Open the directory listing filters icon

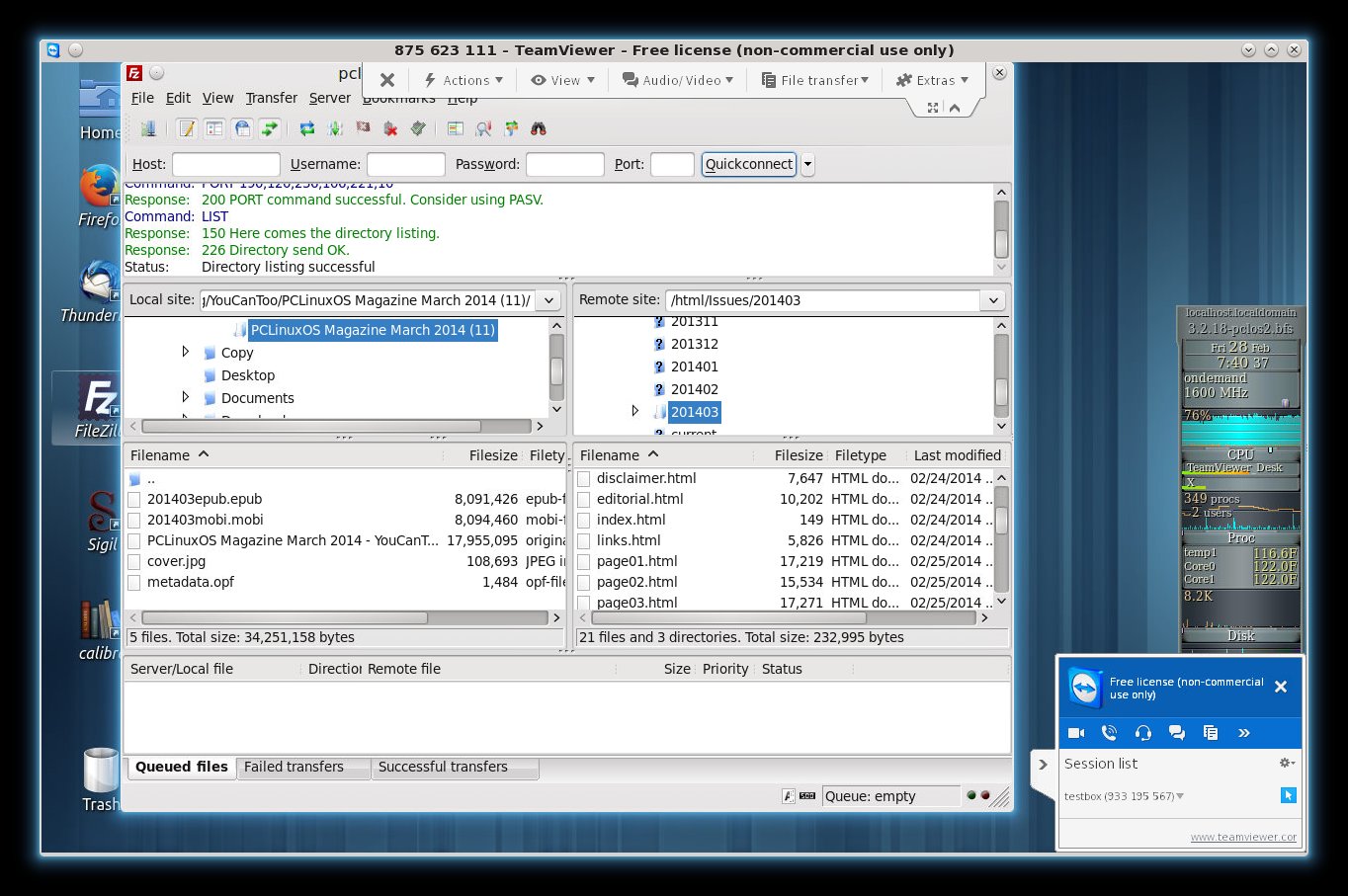(x=455, y=128)
